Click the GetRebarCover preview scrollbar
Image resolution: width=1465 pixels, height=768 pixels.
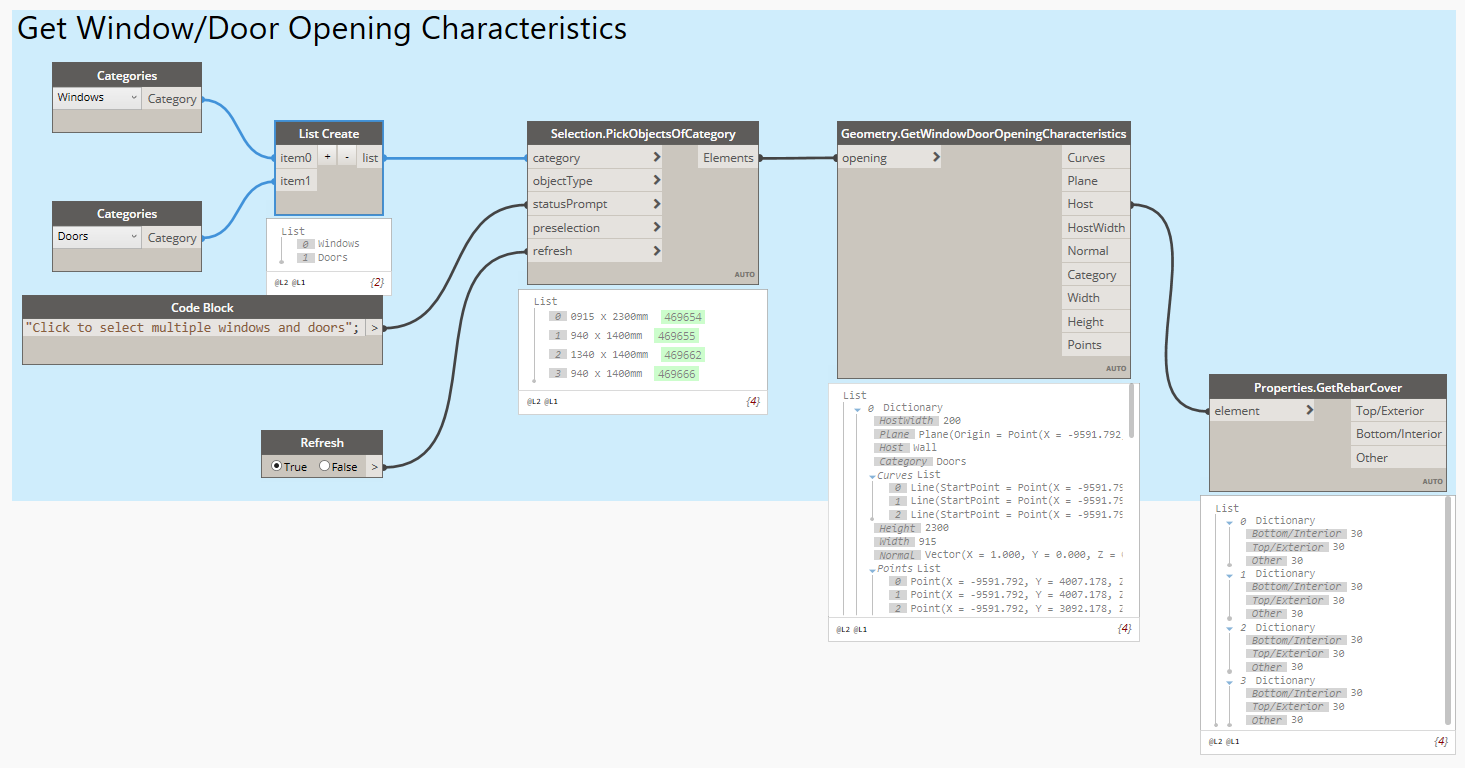coord(1448,610)
